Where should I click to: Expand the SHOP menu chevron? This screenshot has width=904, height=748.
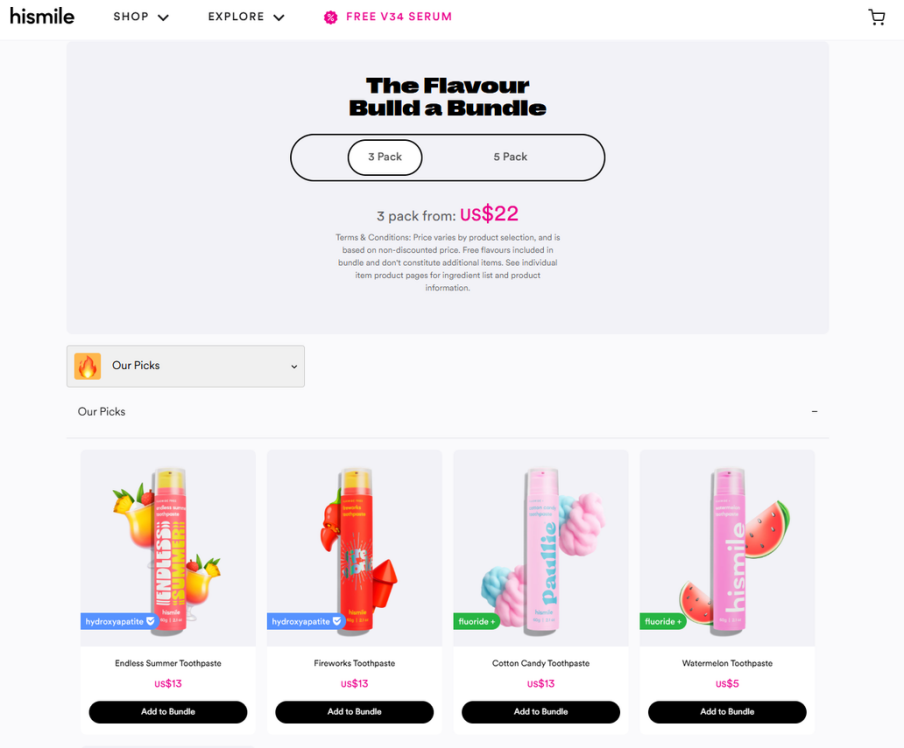pyautogui.click(x=163, y=18)
